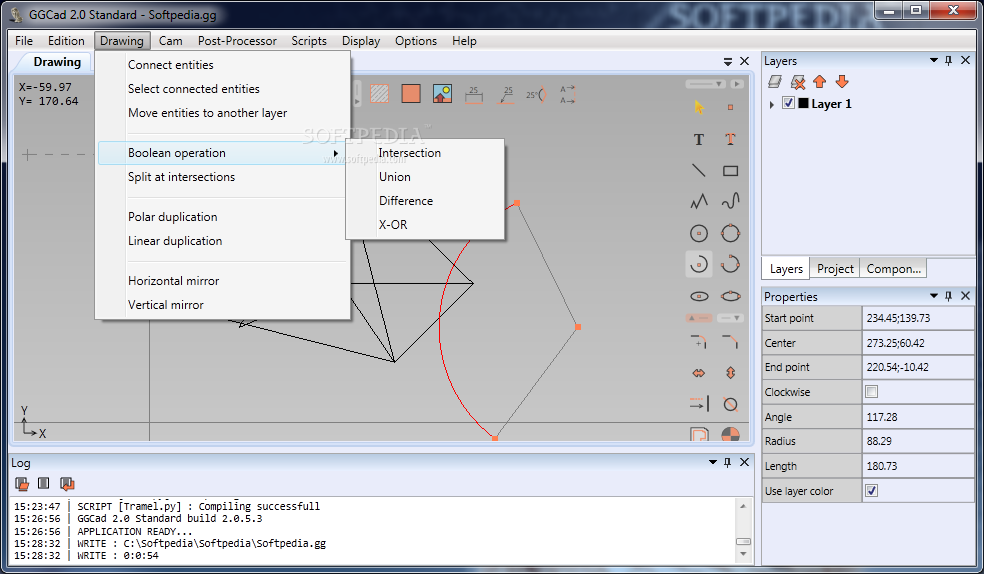Open the drawing area options dropdown
The width and height of the screenshot is (984, 574).
click(727, 61)
